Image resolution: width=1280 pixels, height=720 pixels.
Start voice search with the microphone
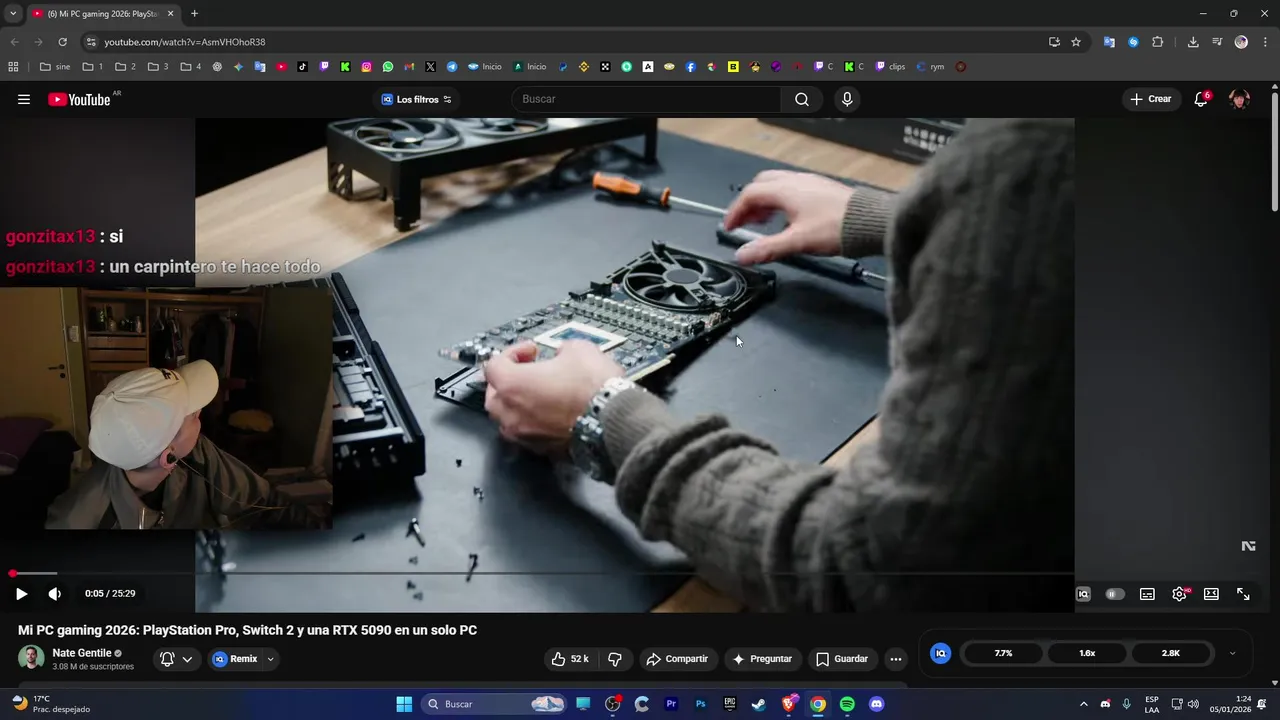click(847, 99)
